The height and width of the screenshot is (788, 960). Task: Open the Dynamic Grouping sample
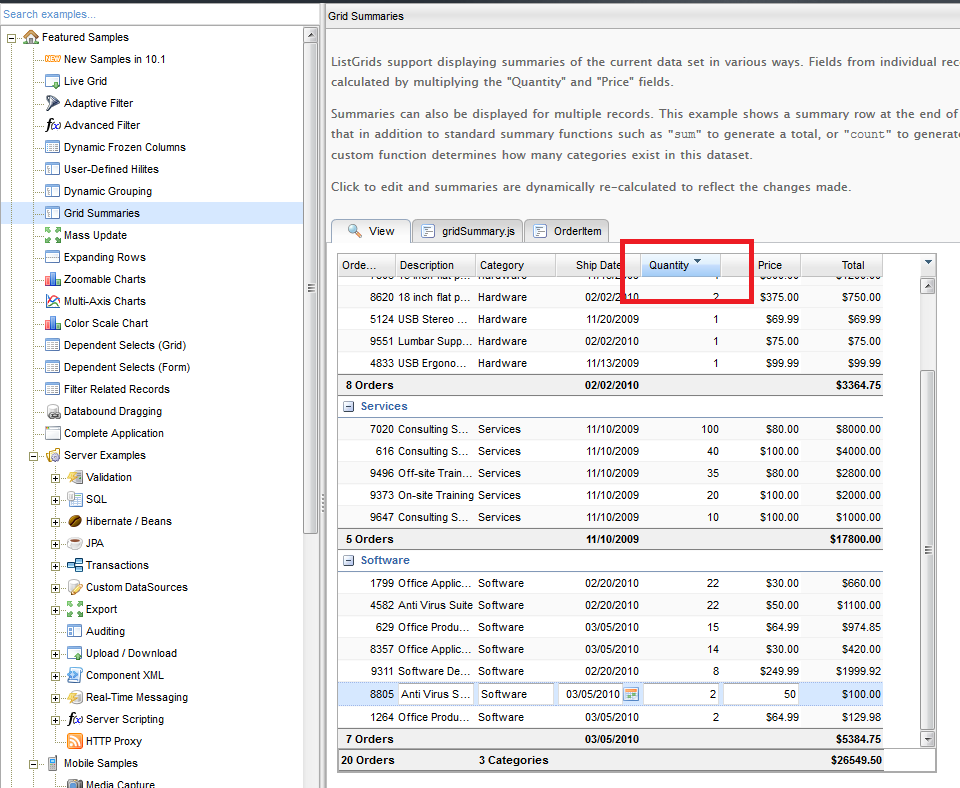point(107,191)
